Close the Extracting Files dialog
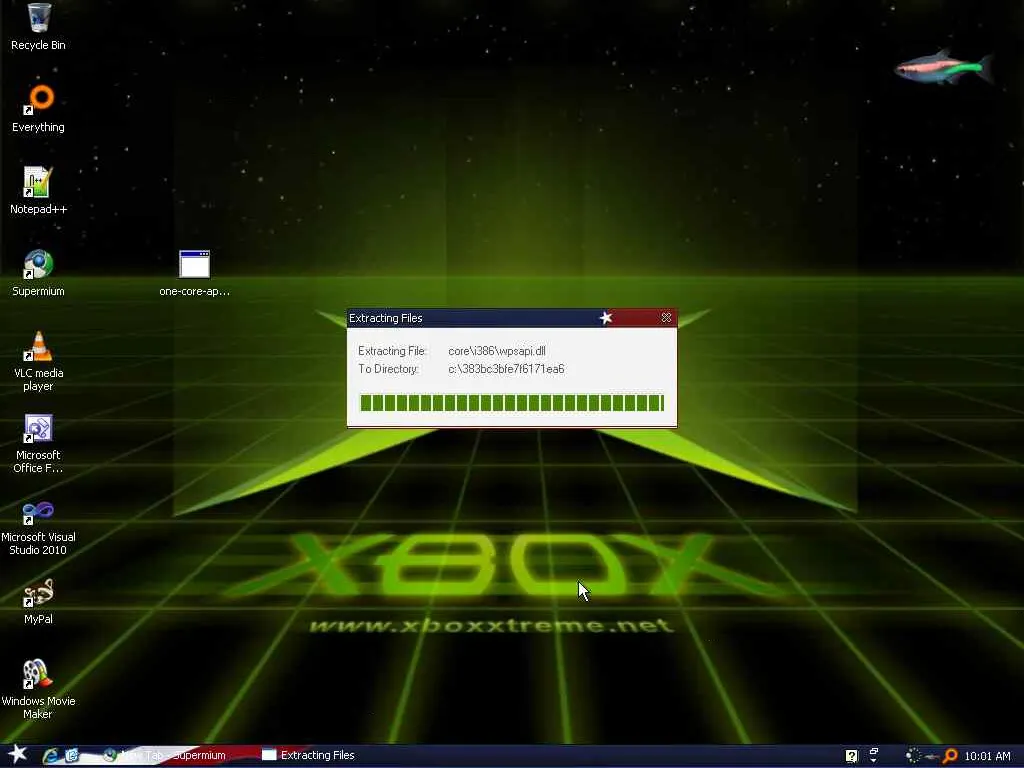This screenshot has width=1024, height=768. click(666, 318)
